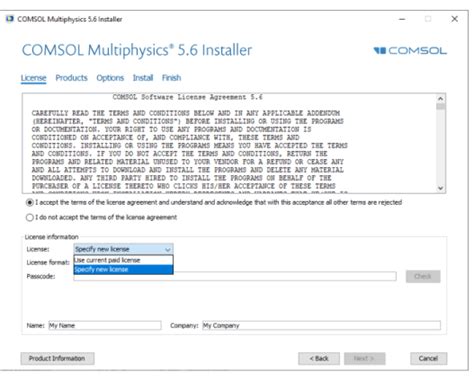Choose 'Use current paid license' option
The width and height of the screenshot is (474, 380).
click(x=123, y=260)
